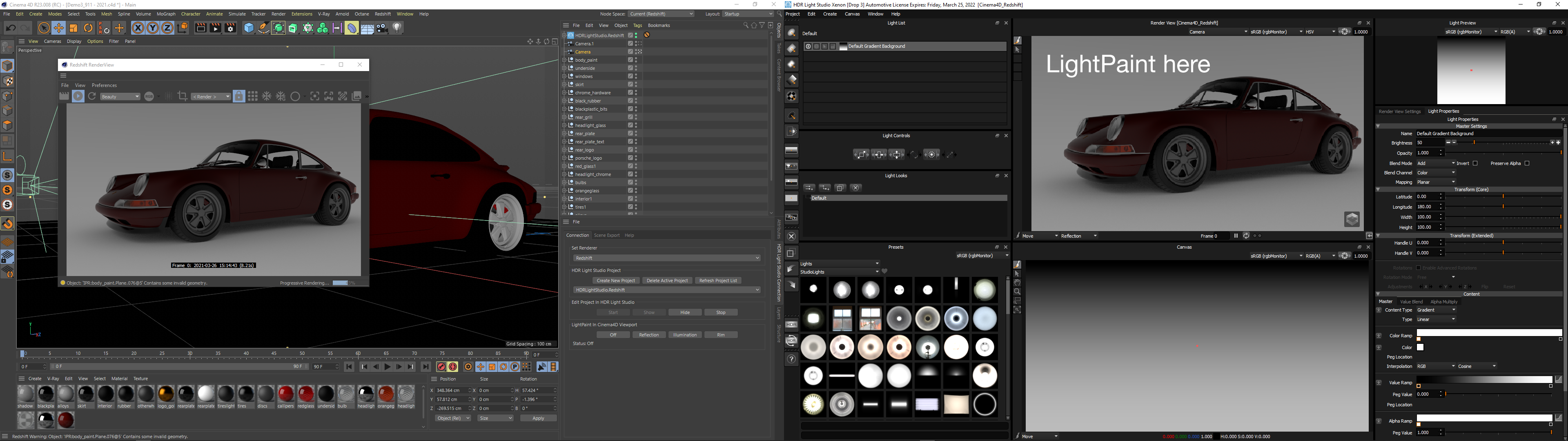Toggle the lock icon in Redshift RenderView

click(239, 96)
